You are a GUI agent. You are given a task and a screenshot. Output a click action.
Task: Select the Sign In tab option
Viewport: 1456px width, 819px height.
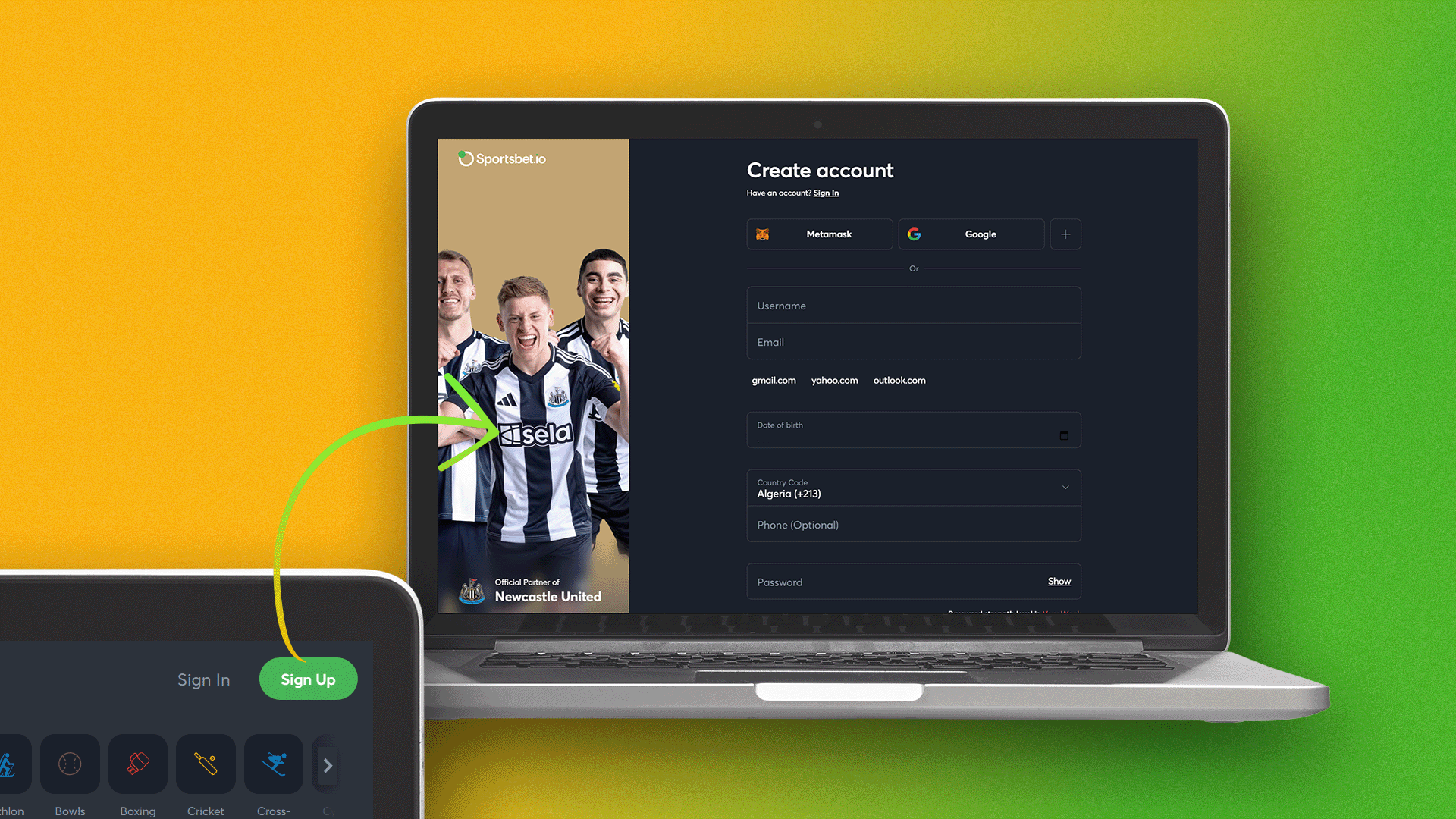coord(203,680)
